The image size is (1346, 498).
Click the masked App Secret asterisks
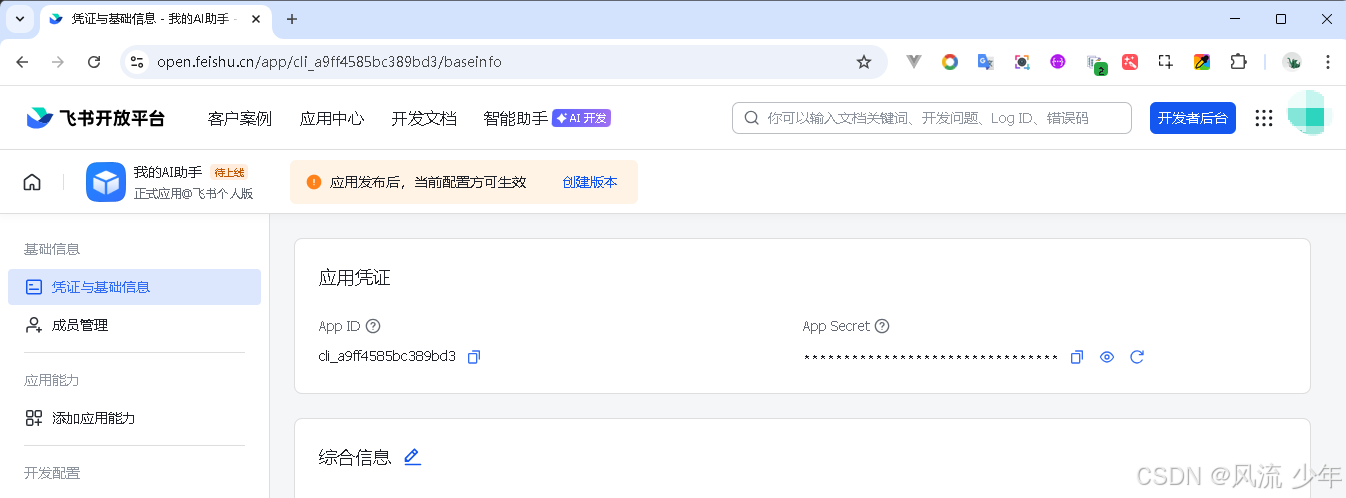(x=931, y=358)
